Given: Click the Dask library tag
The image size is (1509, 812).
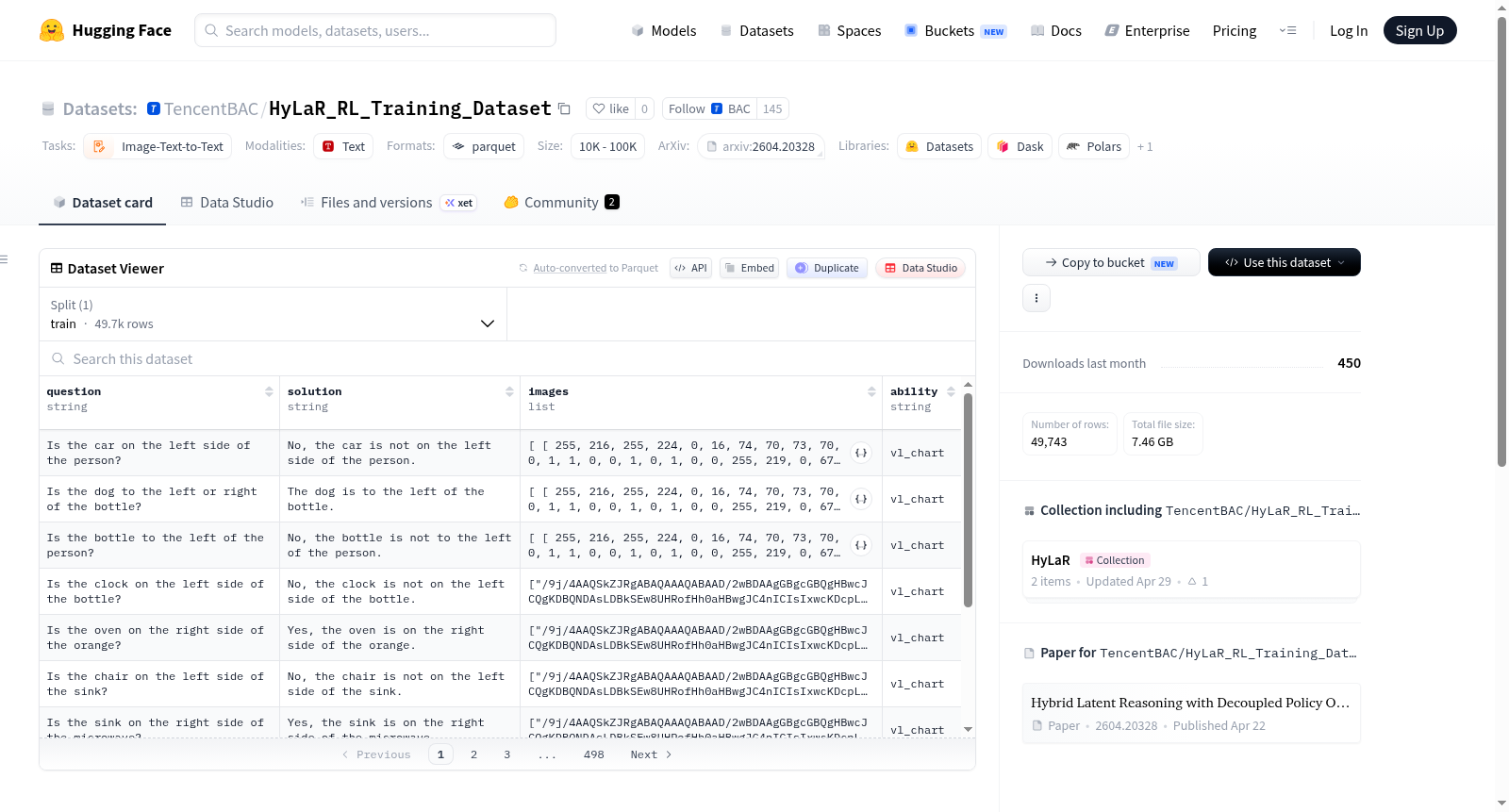Looking at the screenshot, I should [1020, 146].
